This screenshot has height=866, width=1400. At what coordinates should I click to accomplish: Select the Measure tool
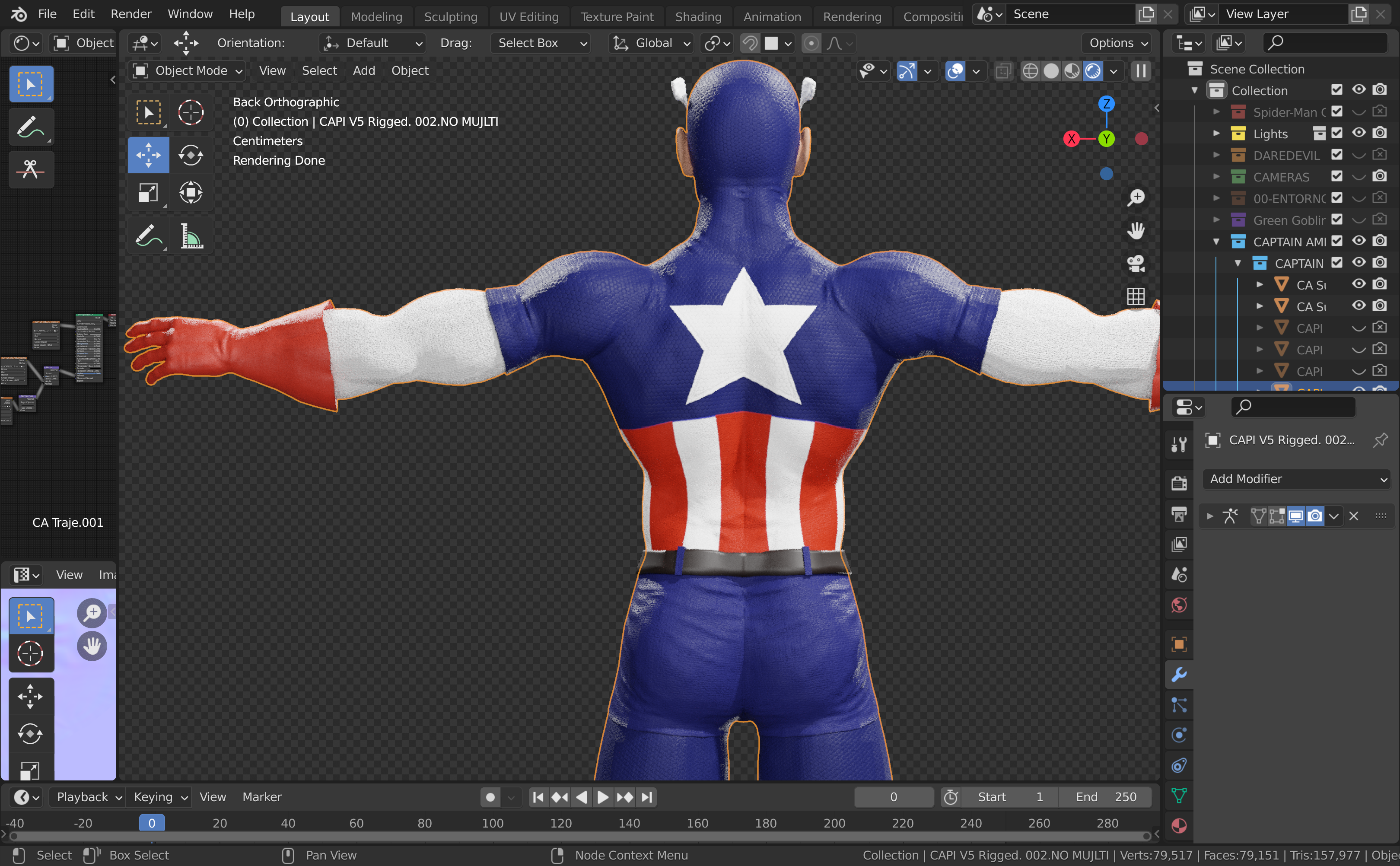tap(191, 236)
